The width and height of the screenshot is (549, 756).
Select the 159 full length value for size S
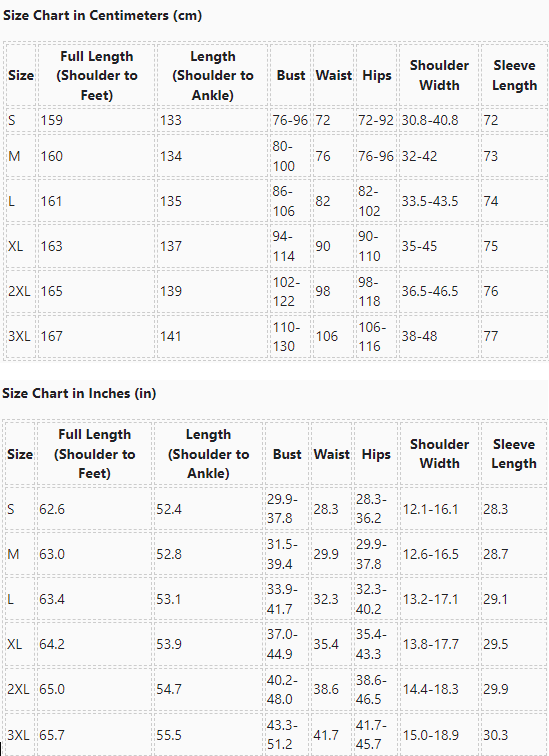[52, 120]
